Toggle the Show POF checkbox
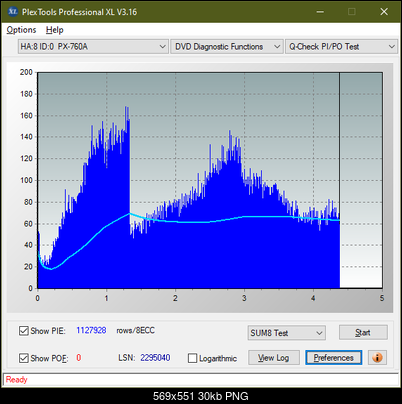 tap(24, 358)
